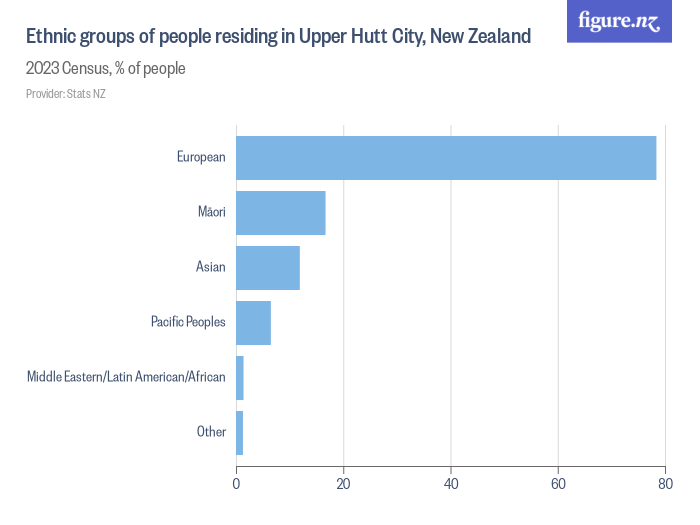Click the 2023 Census subtitle

point(105,69)
